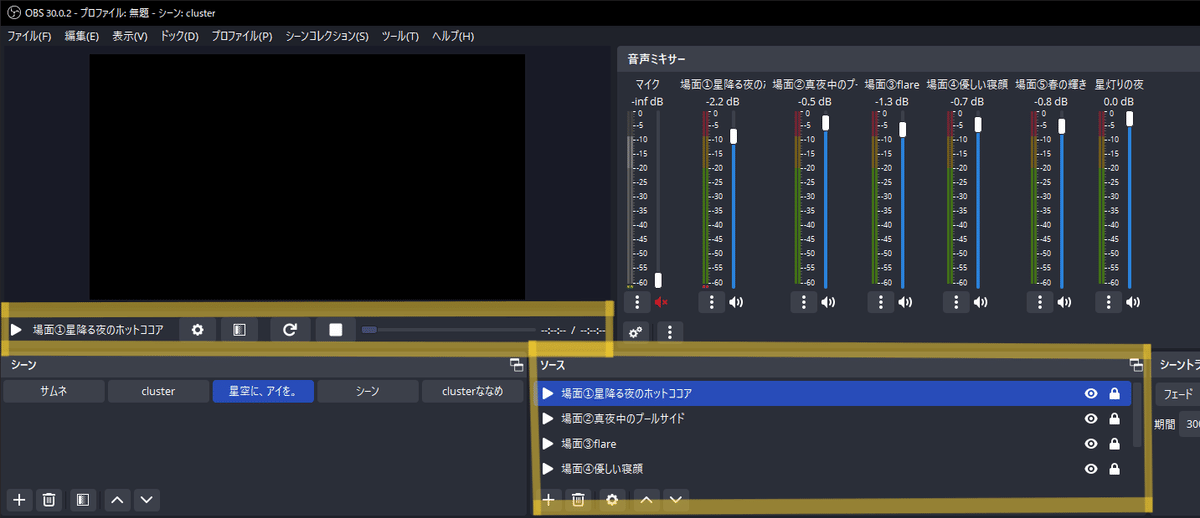1200x518 pixels.
Task: Move source down with the arrow
Action: [677, 498]
